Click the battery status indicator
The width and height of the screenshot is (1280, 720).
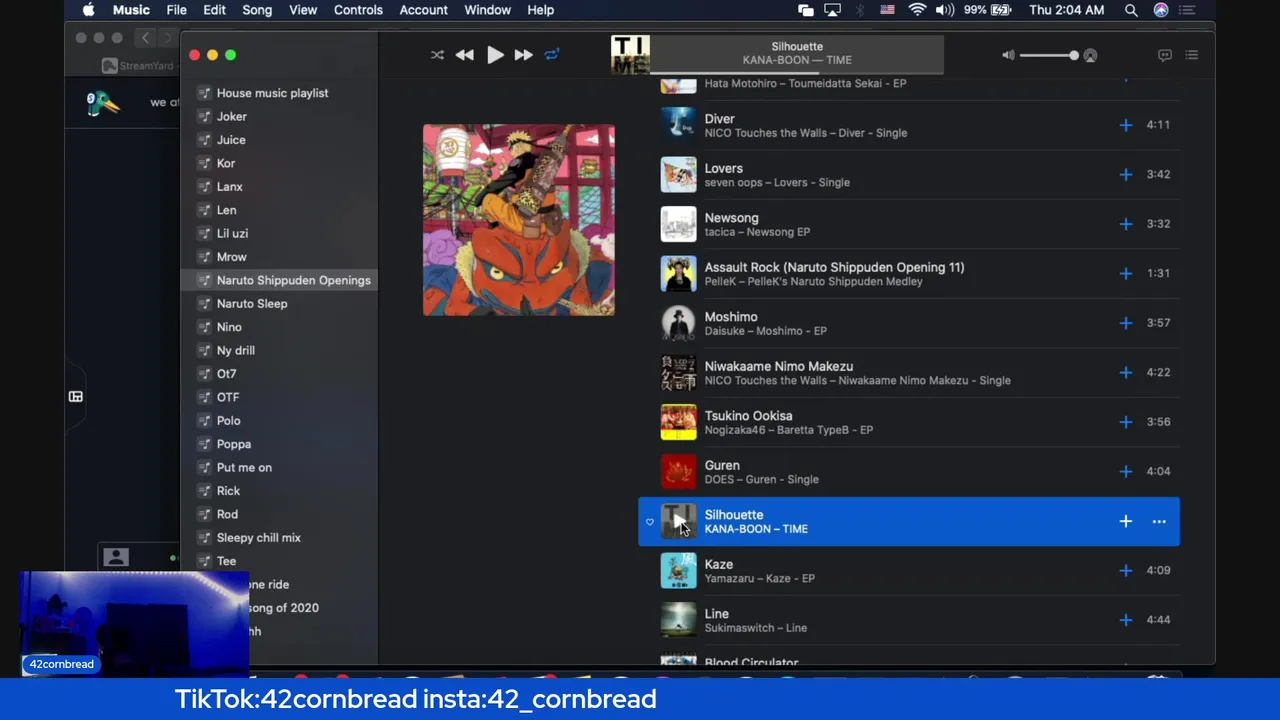(989, 10)
